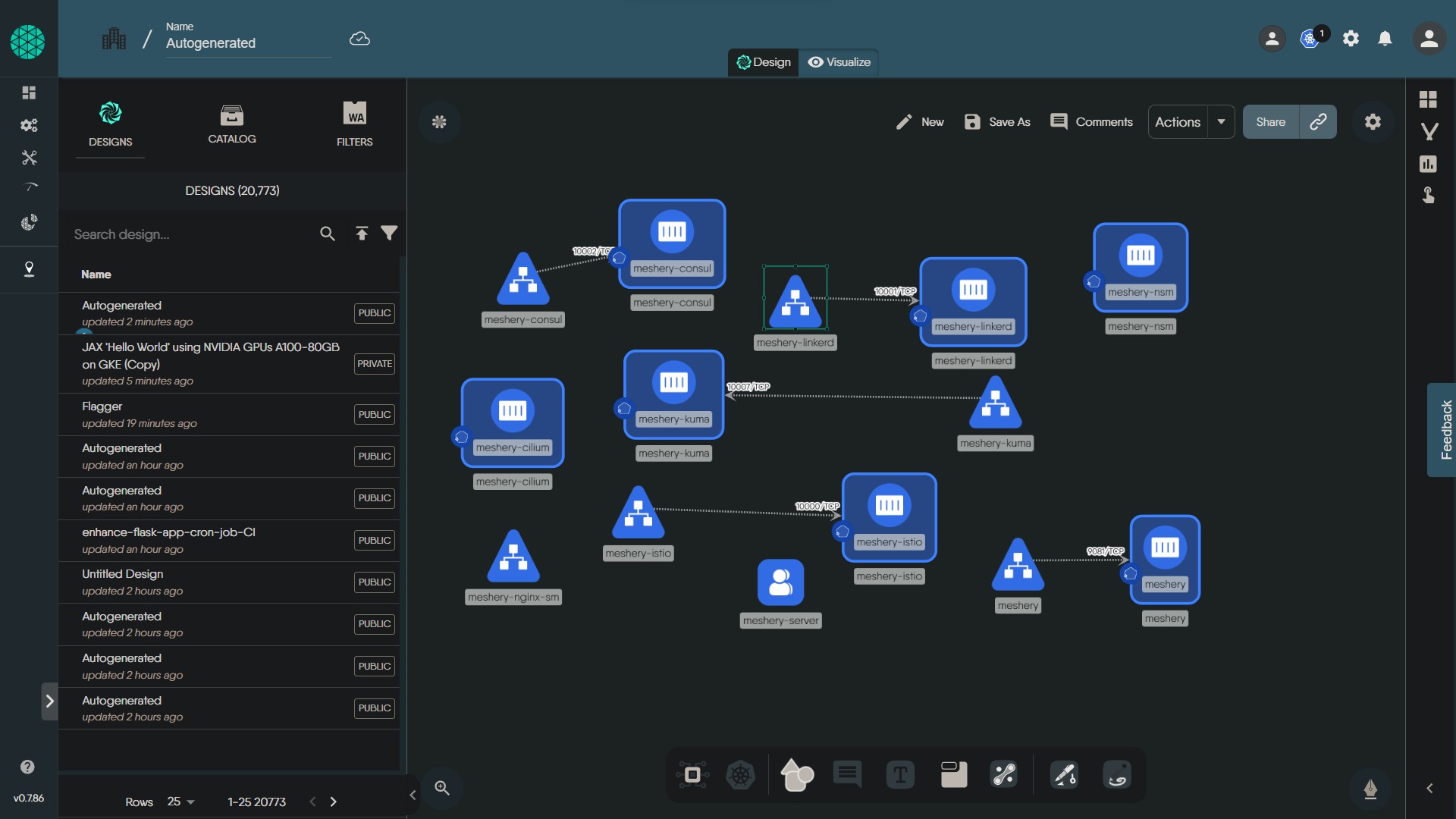The height and width of the screenshot is (819, 1456).
Task: Collapse the designs panel chevron
Action: pos(413,795)
